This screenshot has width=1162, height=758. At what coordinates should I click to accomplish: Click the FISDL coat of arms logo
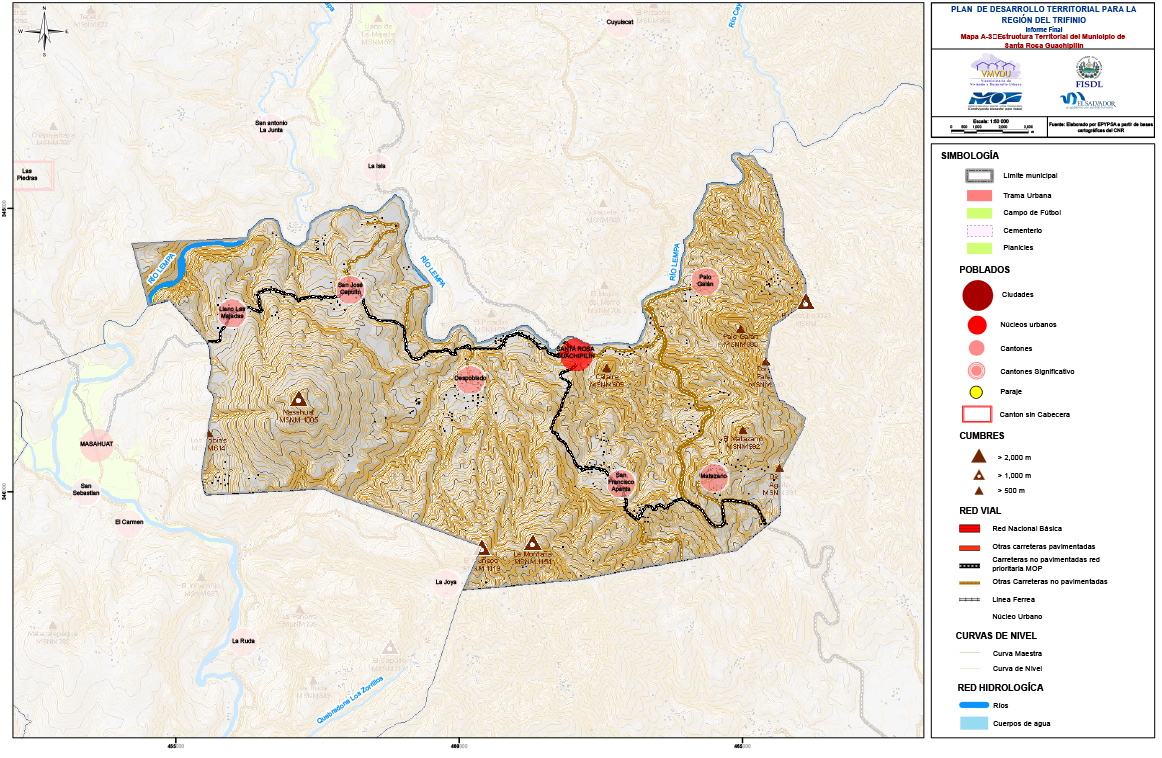(x=1087, y=69)
